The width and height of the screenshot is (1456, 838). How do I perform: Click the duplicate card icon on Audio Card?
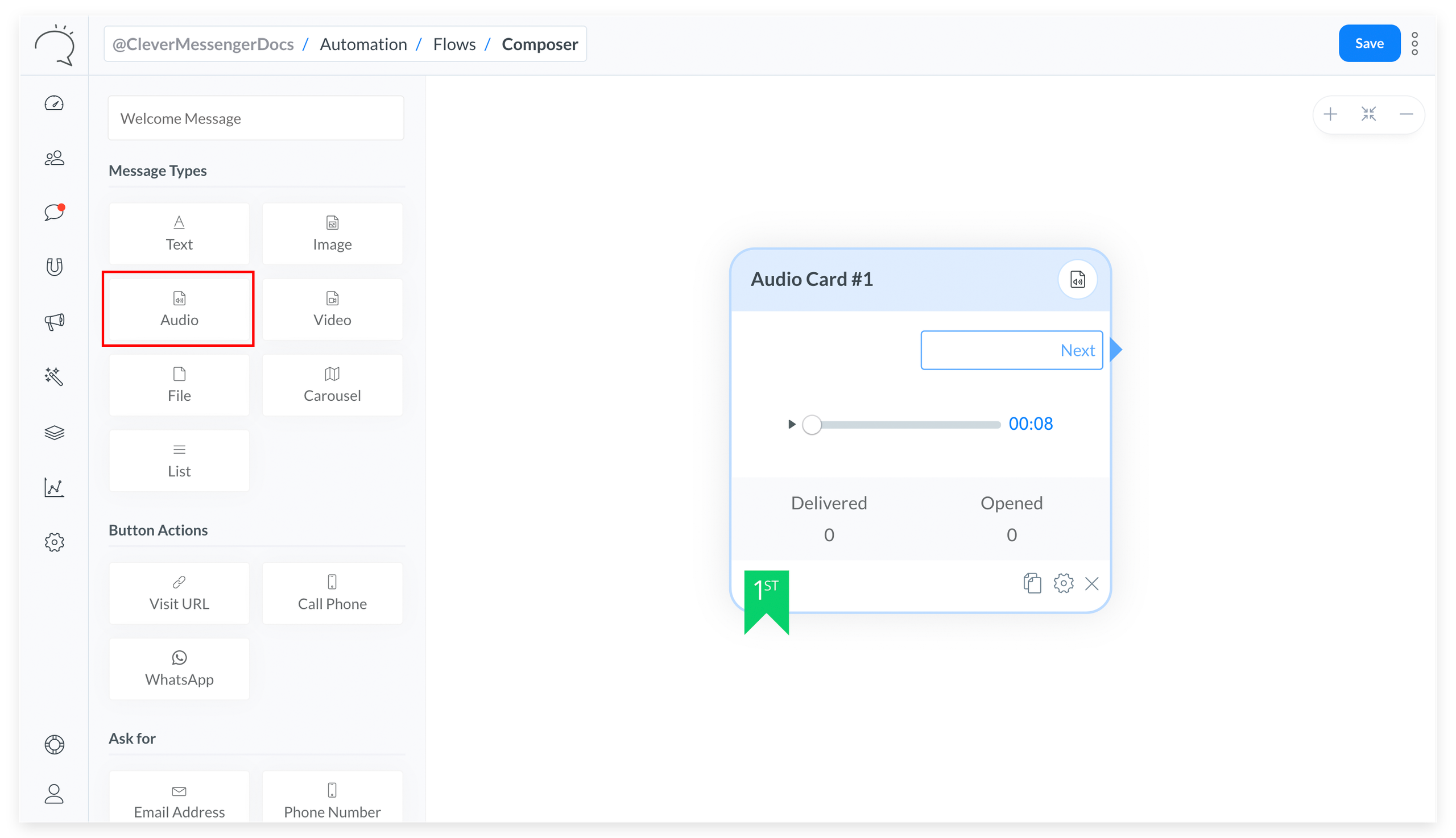[x=1032, y=583]
